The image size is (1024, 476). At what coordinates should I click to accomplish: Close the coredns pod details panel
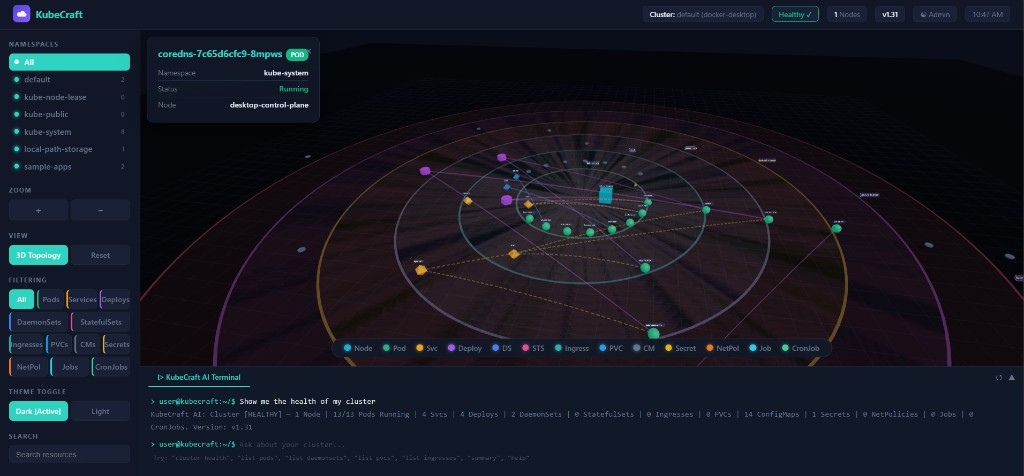point(310,50)
